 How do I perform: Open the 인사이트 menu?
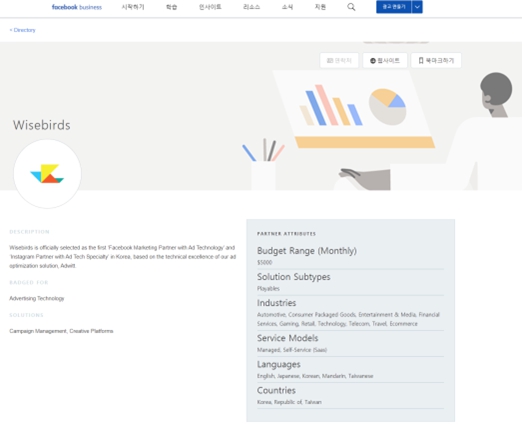pyautogui.click(x=210, y=7)
